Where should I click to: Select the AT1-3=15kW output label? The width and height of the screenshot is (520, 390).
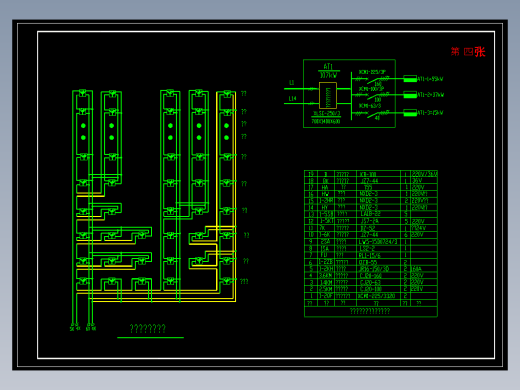[x=430, y=113]
